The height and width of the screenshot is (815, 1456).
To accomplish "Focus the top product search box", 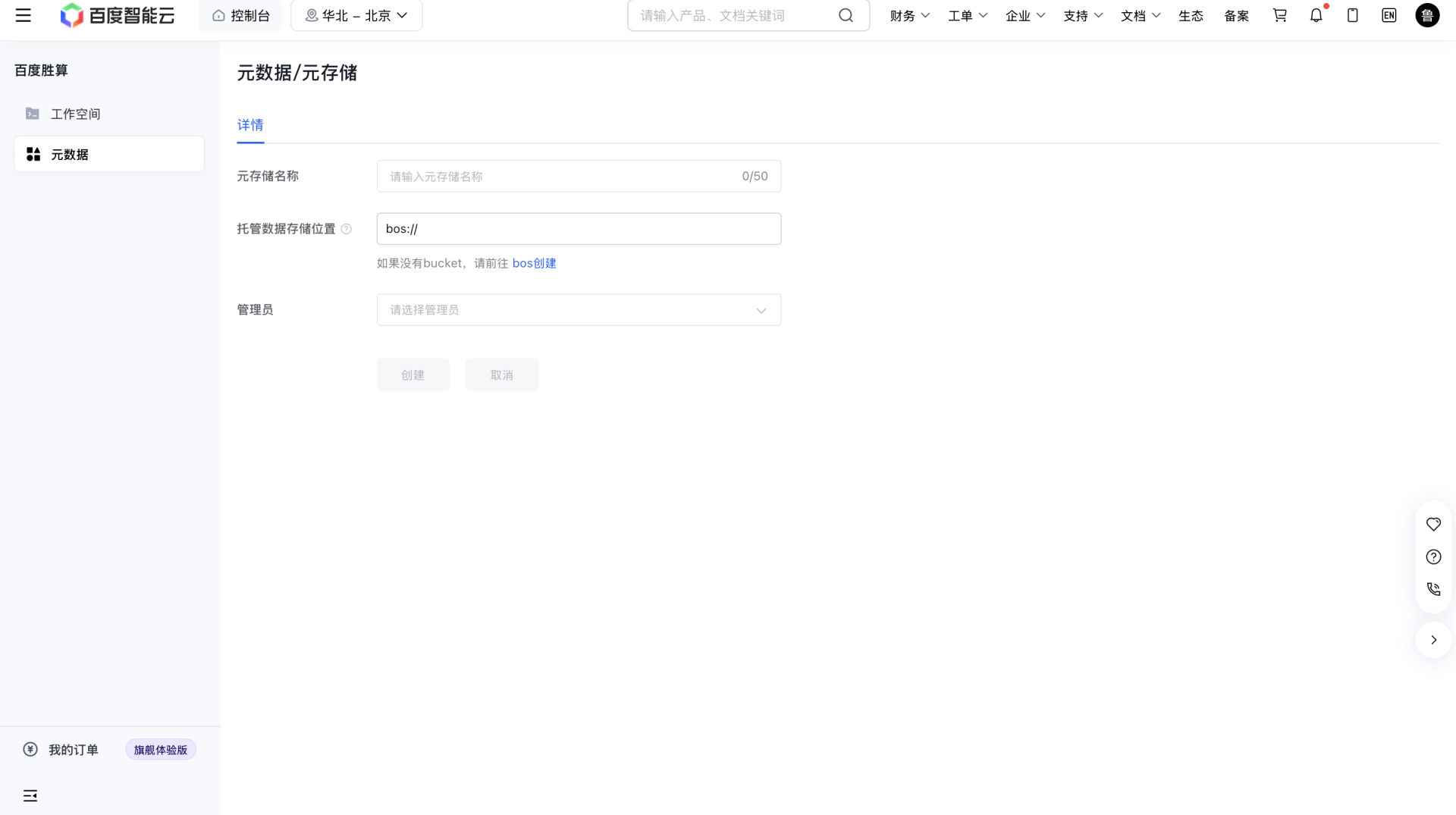I will click(x=748, y=15).
